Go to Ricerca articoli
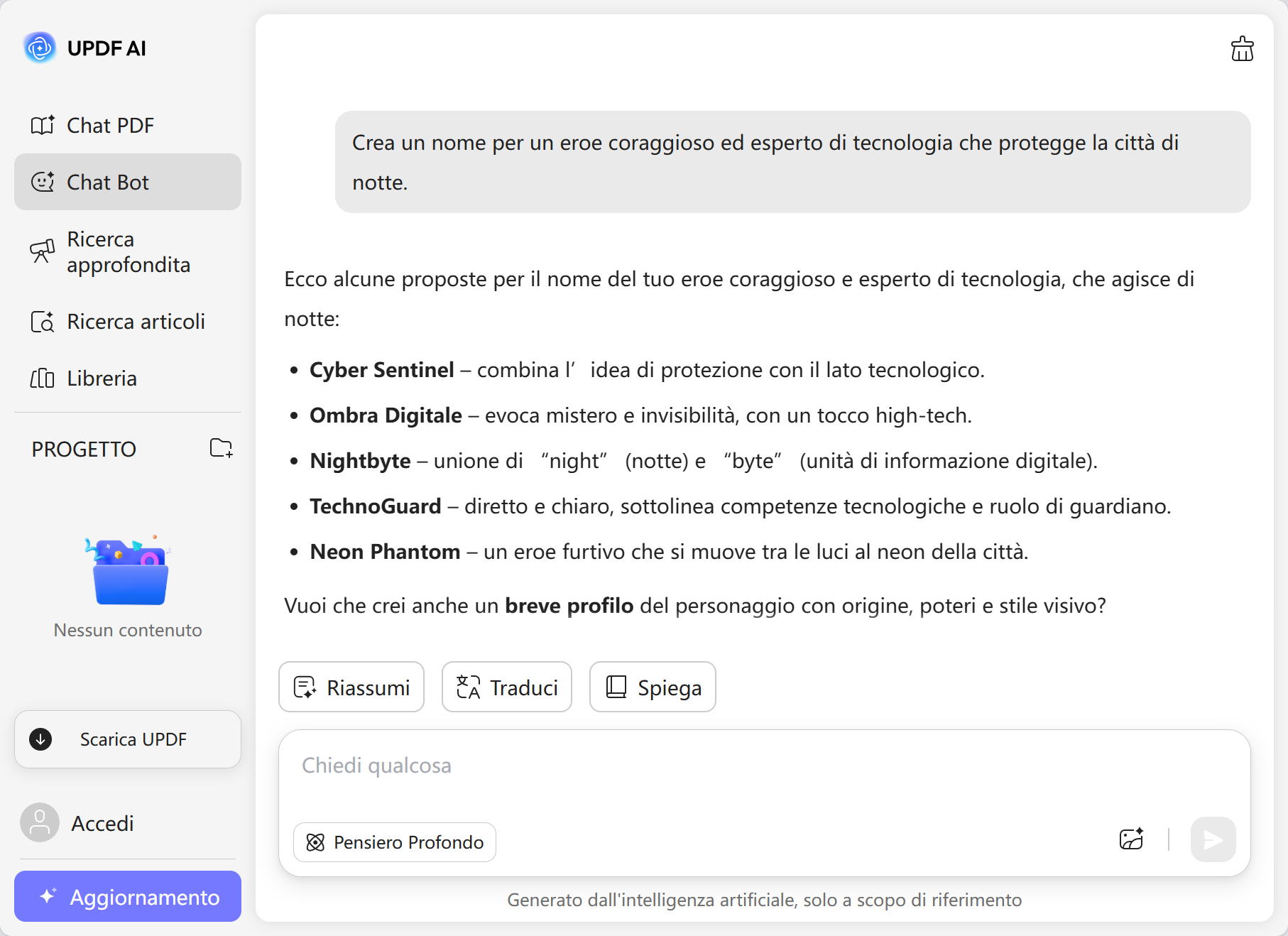1288x936 pixels. tap(135, 322)
